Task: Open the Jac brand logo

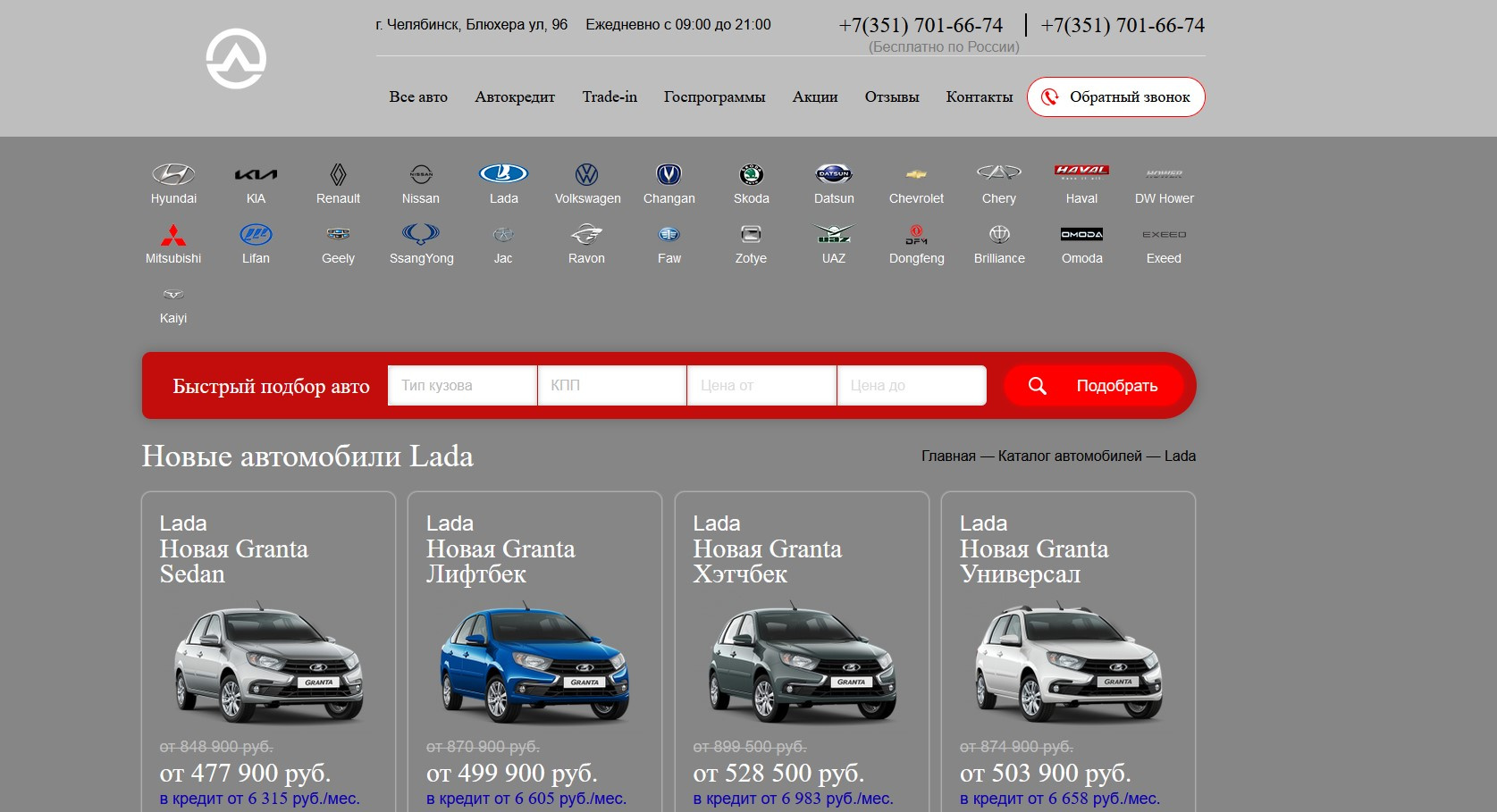Action: coord(503,234)
